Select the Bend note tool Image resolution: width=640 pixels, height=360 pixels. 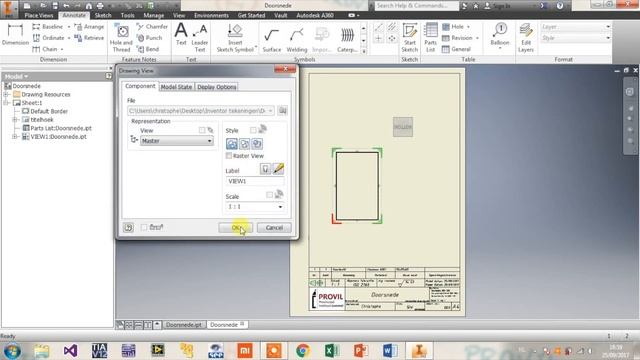point(148,49)
